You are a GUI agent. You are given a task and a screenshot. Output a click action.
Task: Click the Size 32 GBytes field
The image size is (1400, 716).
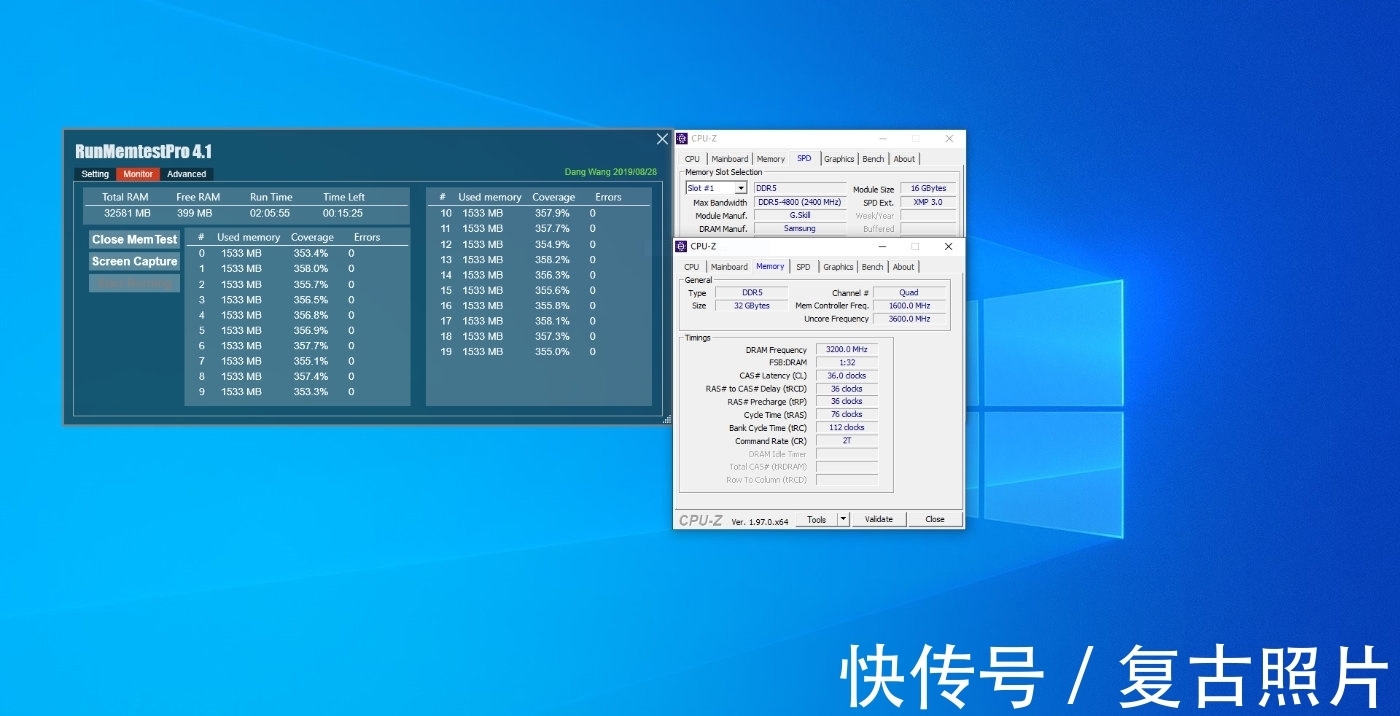pos(751,306)
